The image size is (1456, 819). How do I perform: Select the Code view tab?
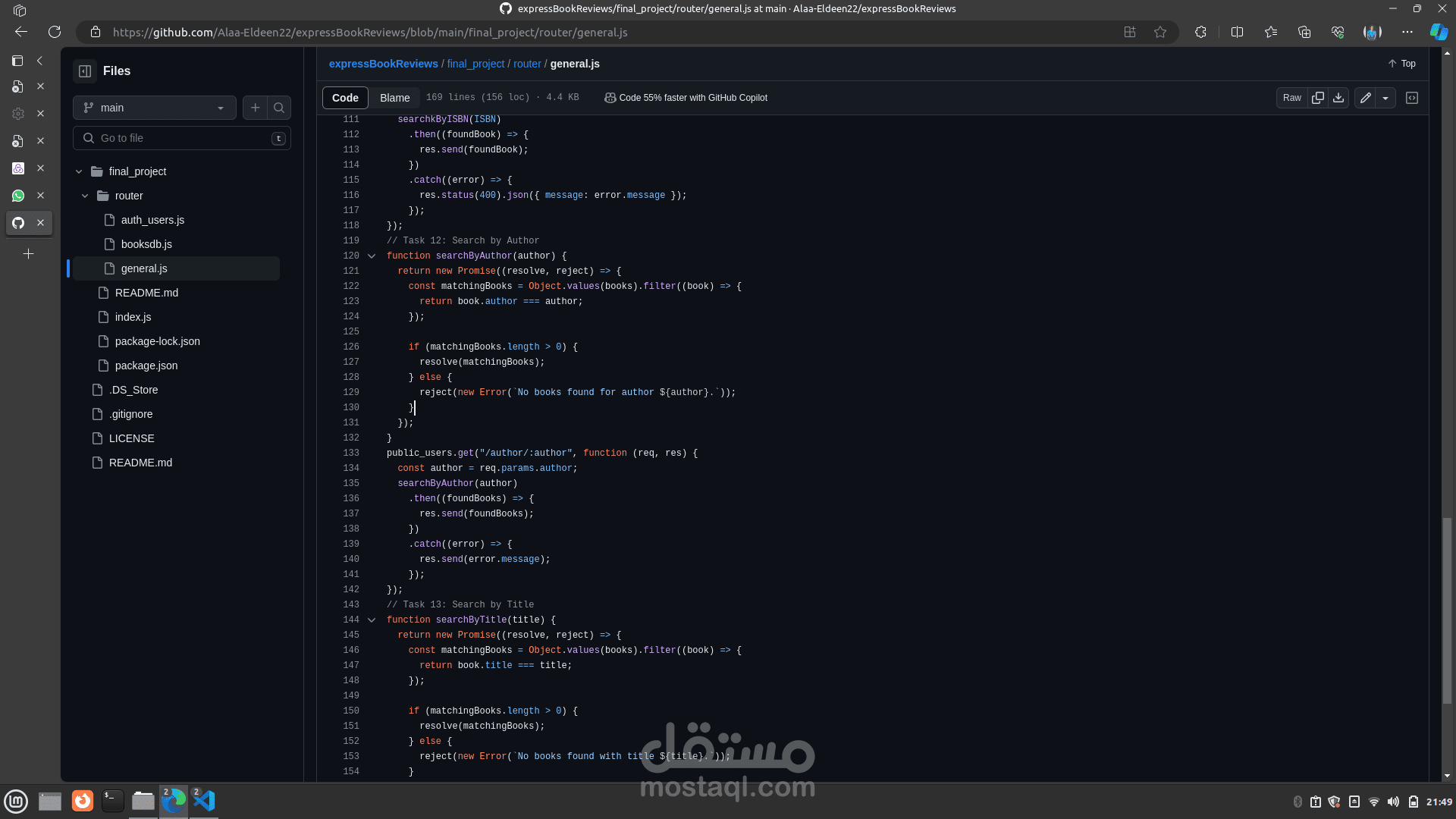pyautogui.click(x=345, y=98)
